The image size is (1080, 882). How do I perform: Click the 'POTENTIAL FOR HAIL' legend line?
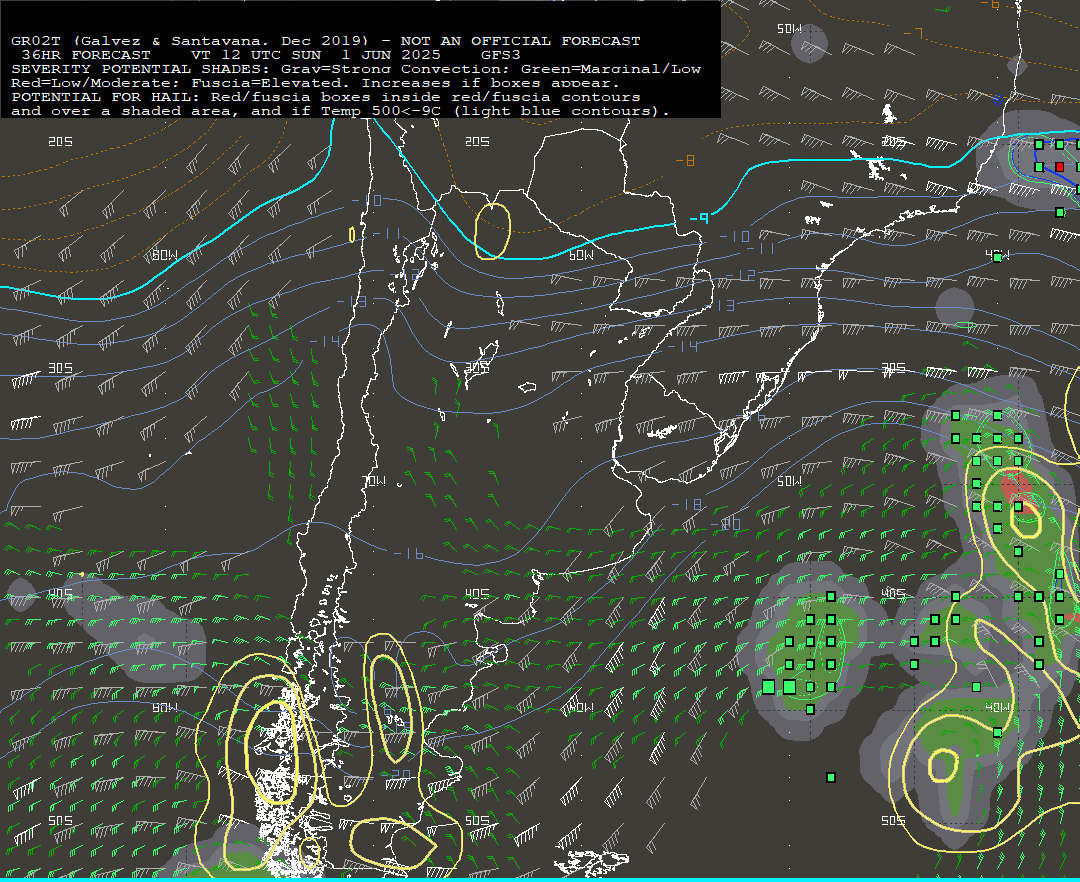click(326, 97)
